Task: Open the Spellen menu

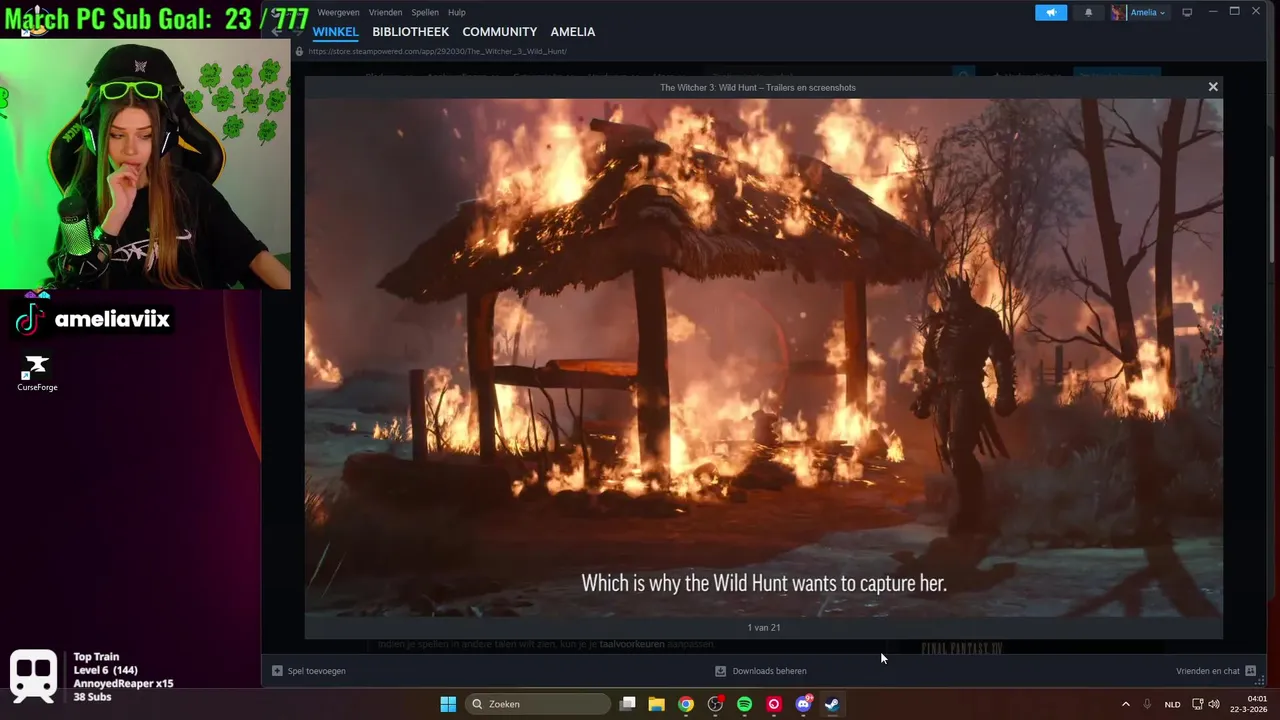Action: 425,12
